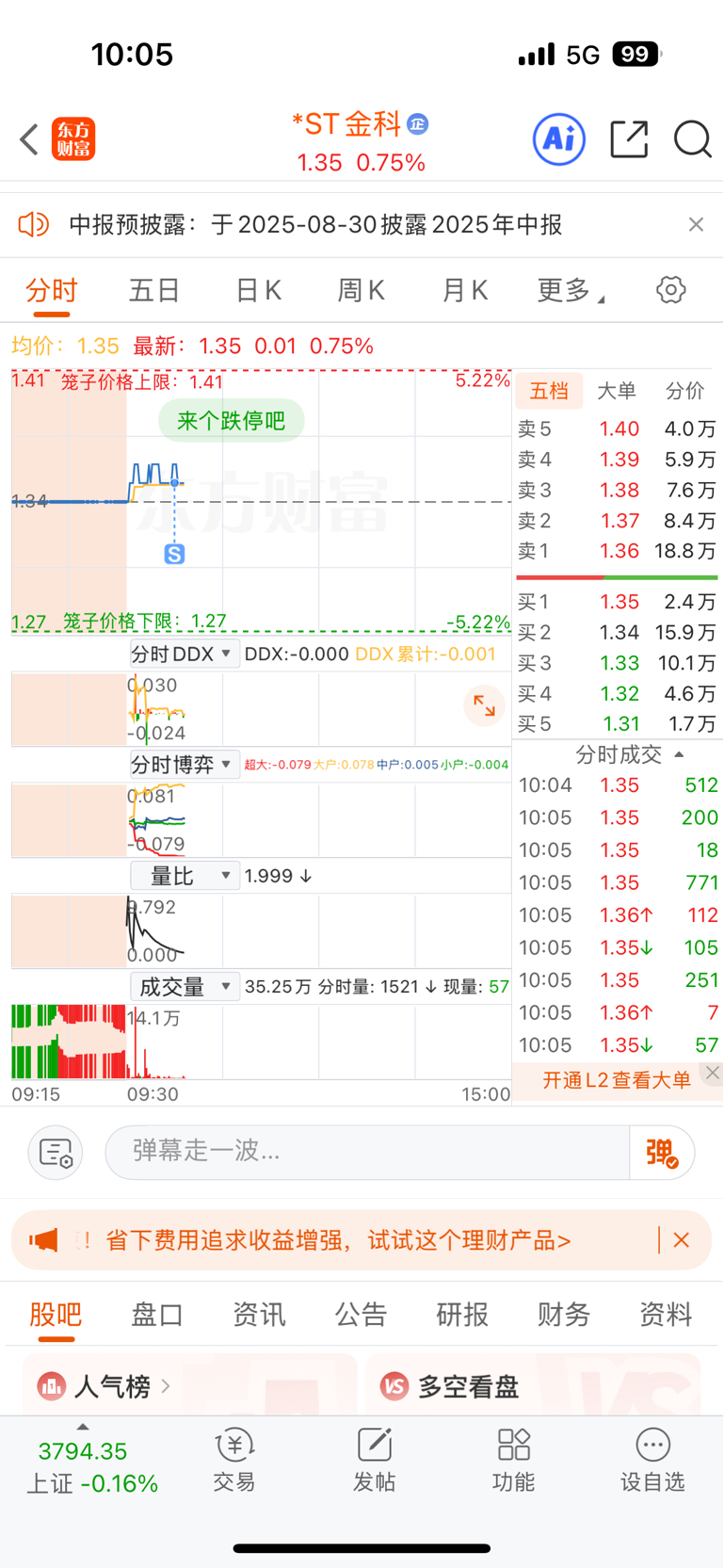Open the 交易 trade icon

coord(234,1460)
